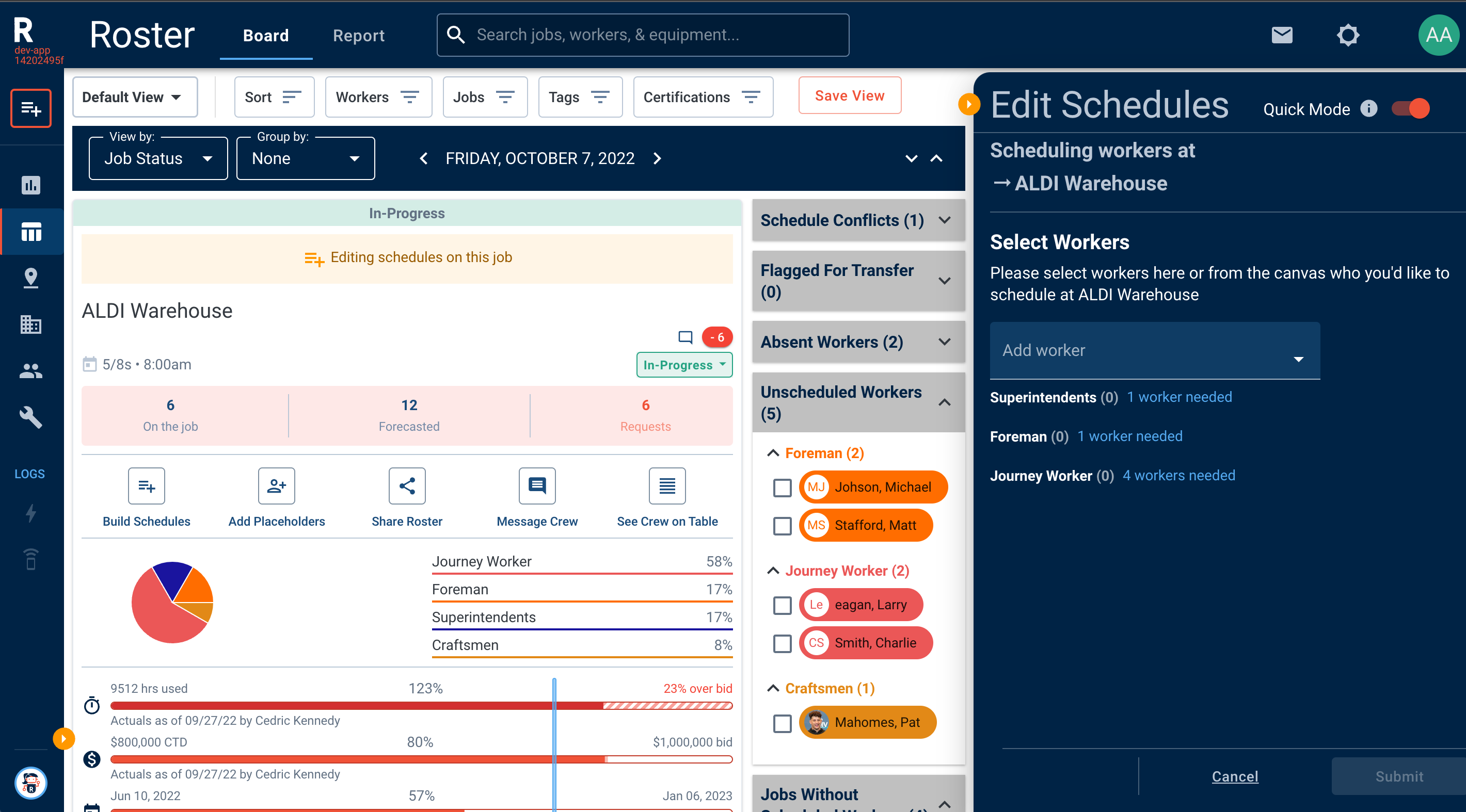
Task: Open the buildings sidebar icon
Action: click(x=31, y=324)
